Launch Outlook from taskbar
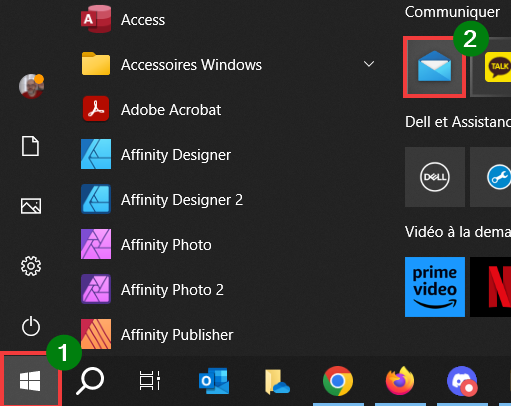 coord(214,381)
